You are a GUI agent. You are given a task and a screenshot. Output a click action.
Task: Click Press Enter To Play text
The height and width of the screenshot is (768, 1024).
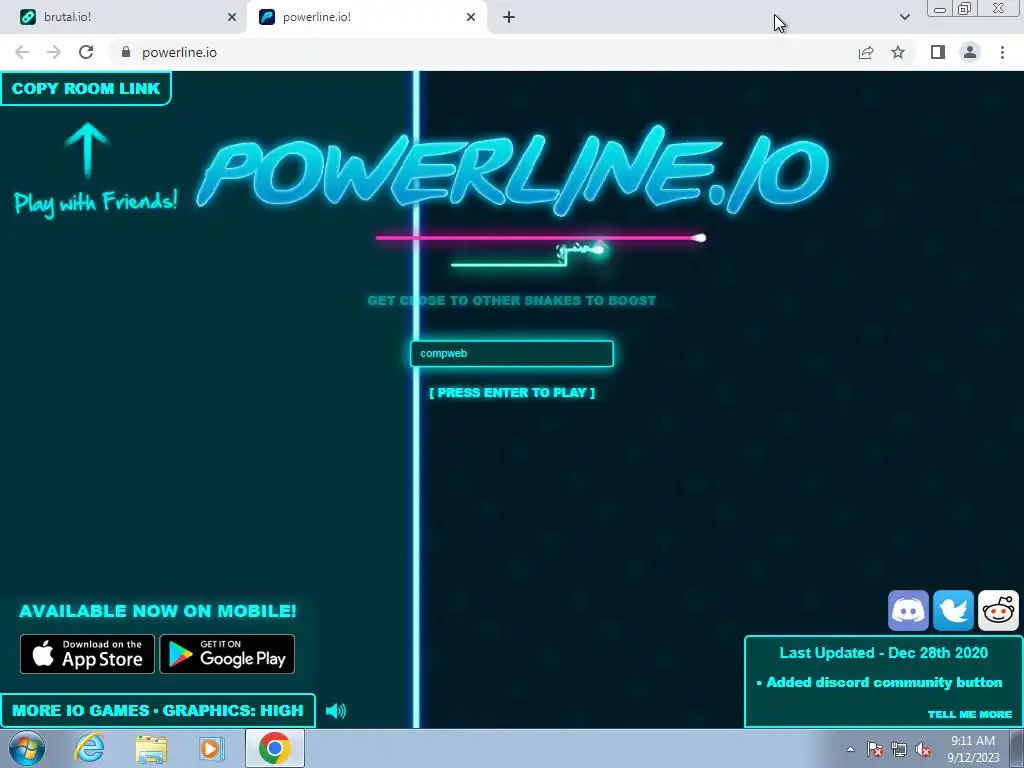(512, 392)
